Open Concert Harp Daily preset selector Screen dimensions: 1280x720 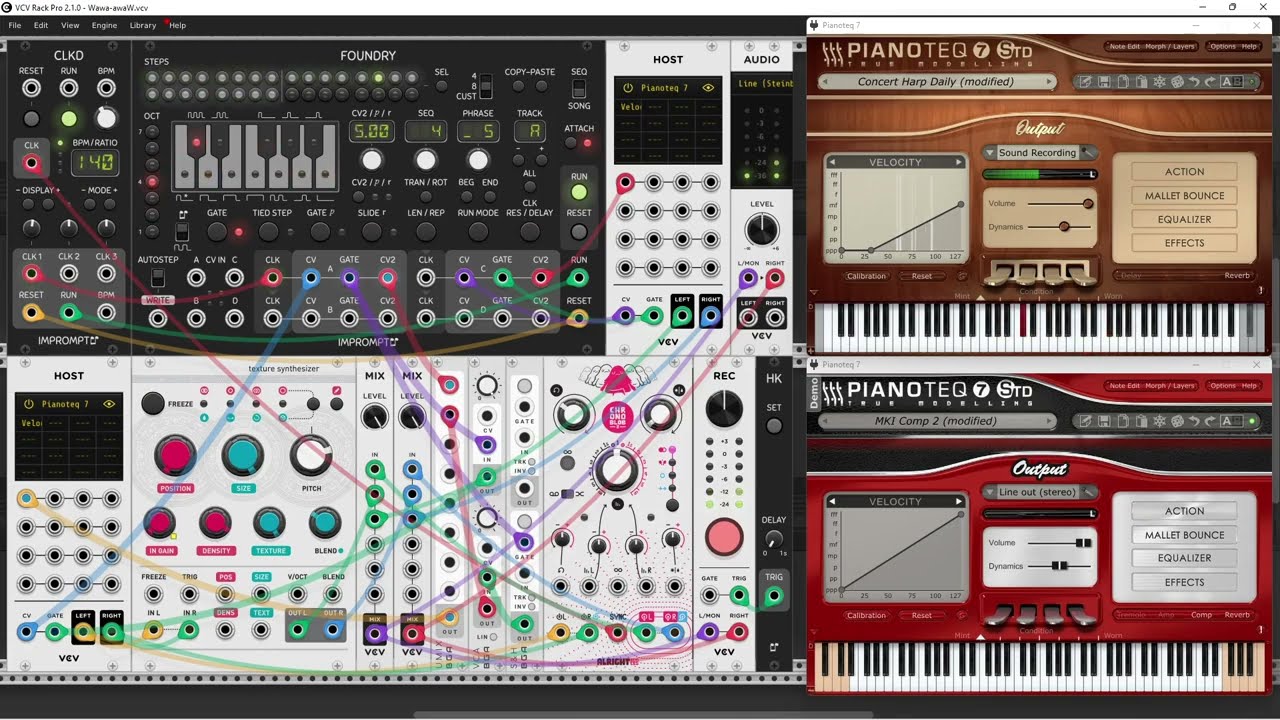click(937, 82)
